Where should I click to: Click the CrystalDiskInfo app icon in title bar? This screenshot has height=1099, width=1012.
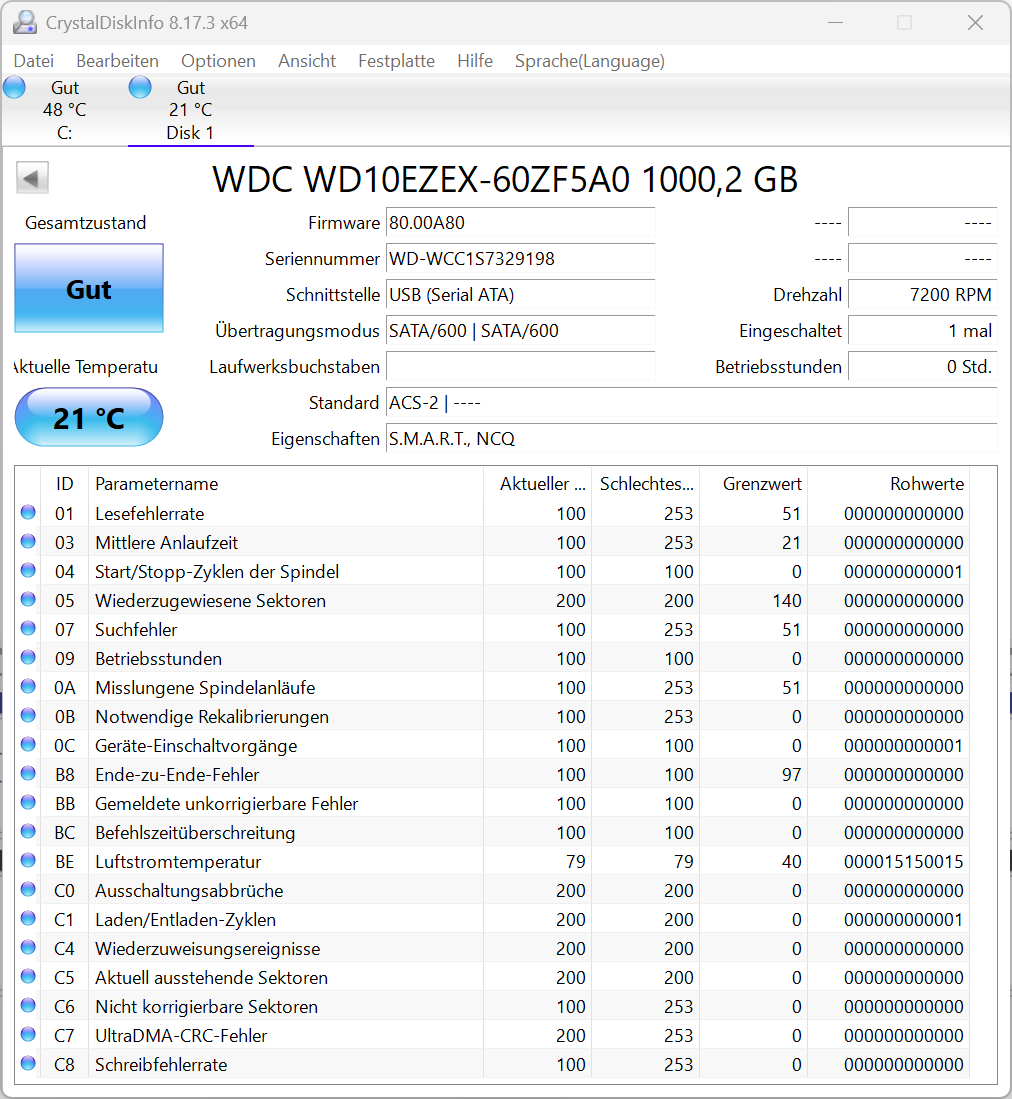[x=25, y=22]
